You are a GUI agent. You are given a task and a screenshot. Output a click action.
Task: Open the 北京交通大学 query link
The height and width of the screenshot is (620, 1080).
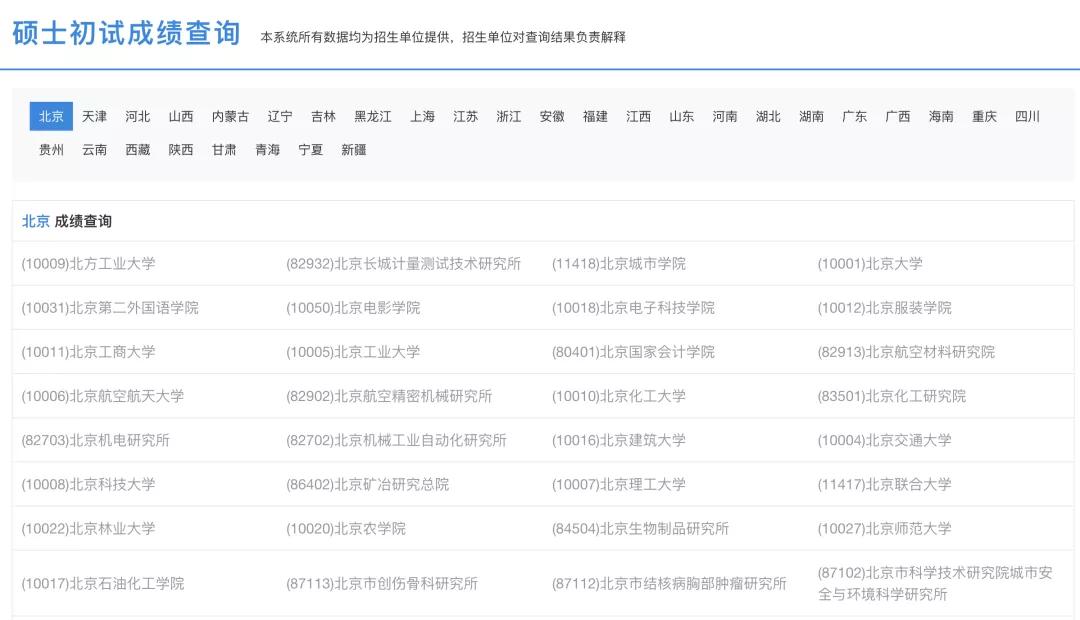pos(884,440)
